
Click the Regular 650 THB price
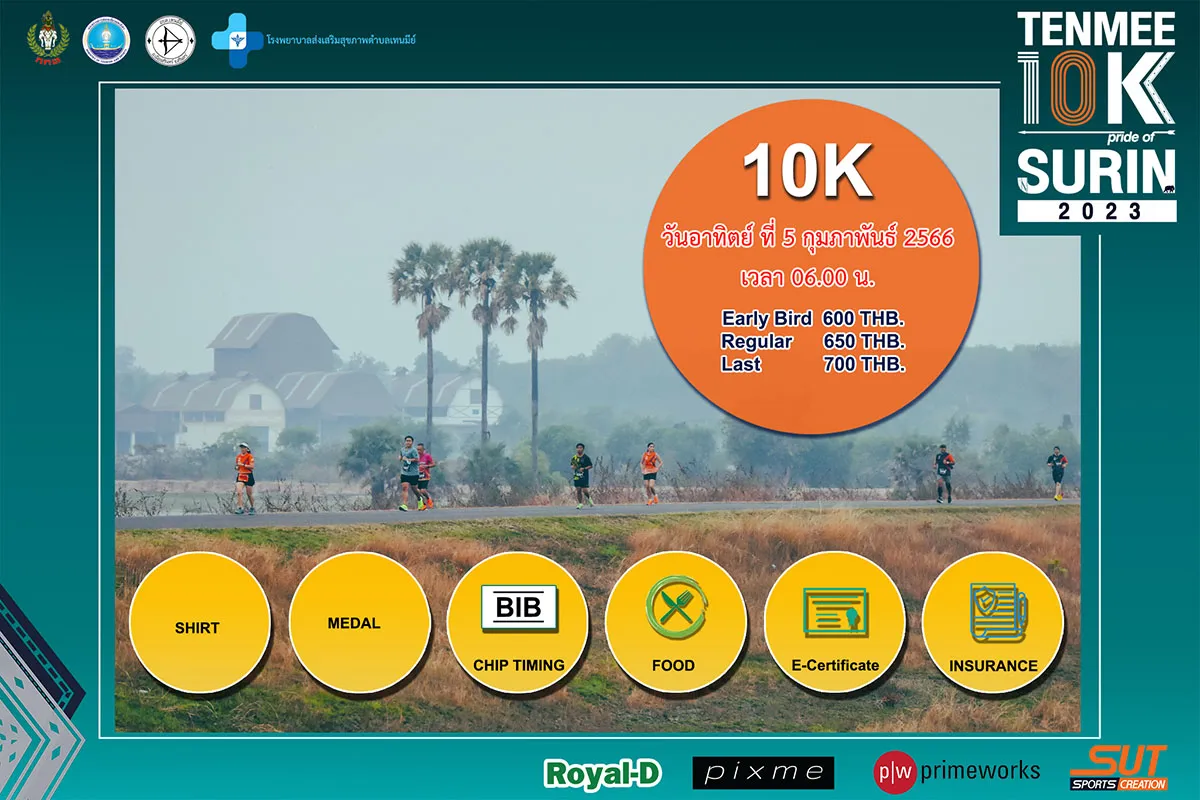pos(812,342)
